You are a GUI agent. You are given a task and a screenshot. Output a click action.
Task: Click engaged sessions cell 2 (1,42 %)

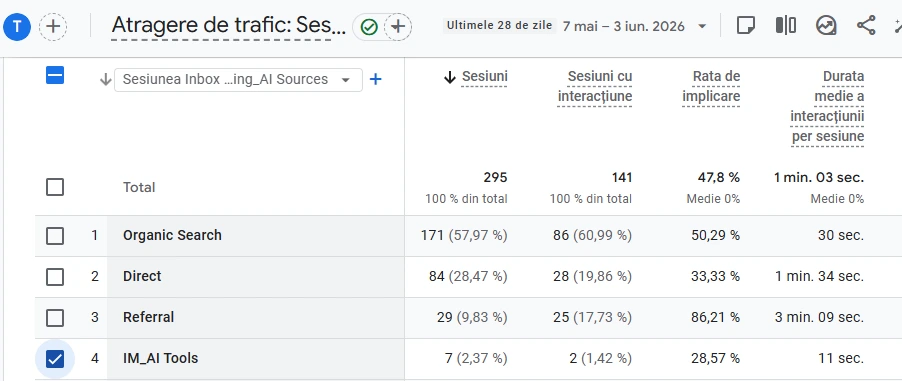click(601, 358)
